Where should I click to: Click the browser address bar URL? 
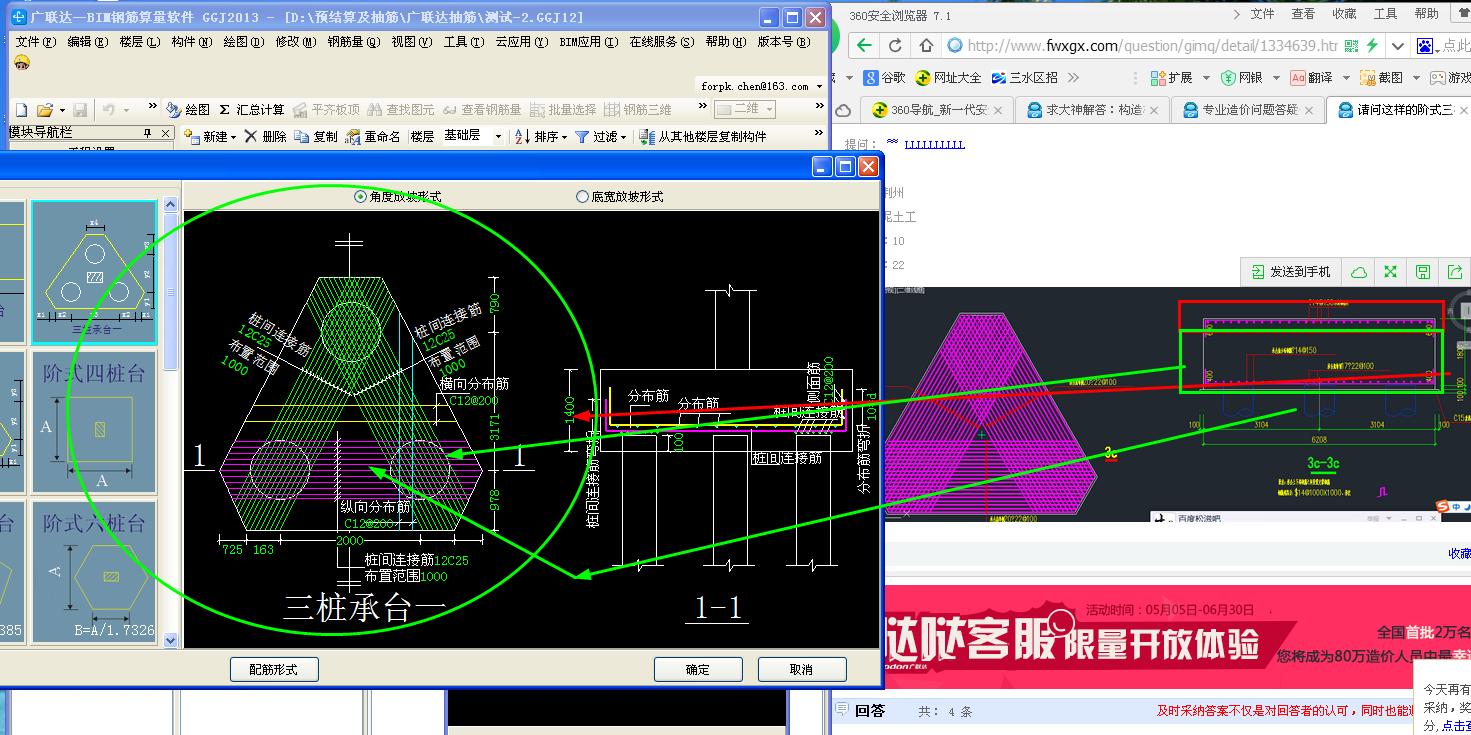click(1152, 46)
